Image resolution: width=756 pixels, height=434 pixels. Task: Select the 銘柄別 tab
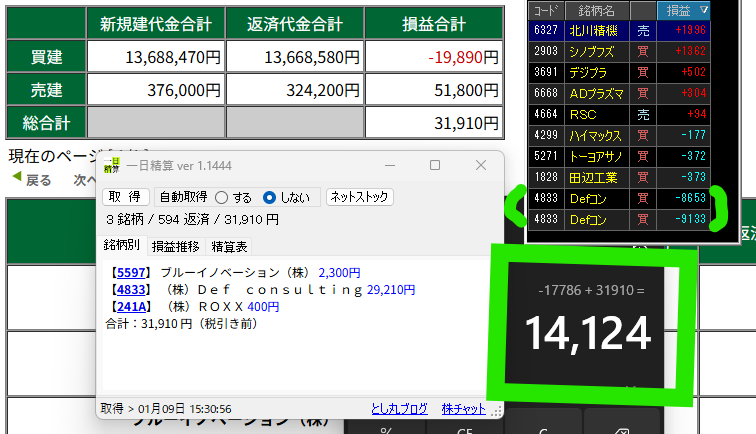tap(122, 246)
